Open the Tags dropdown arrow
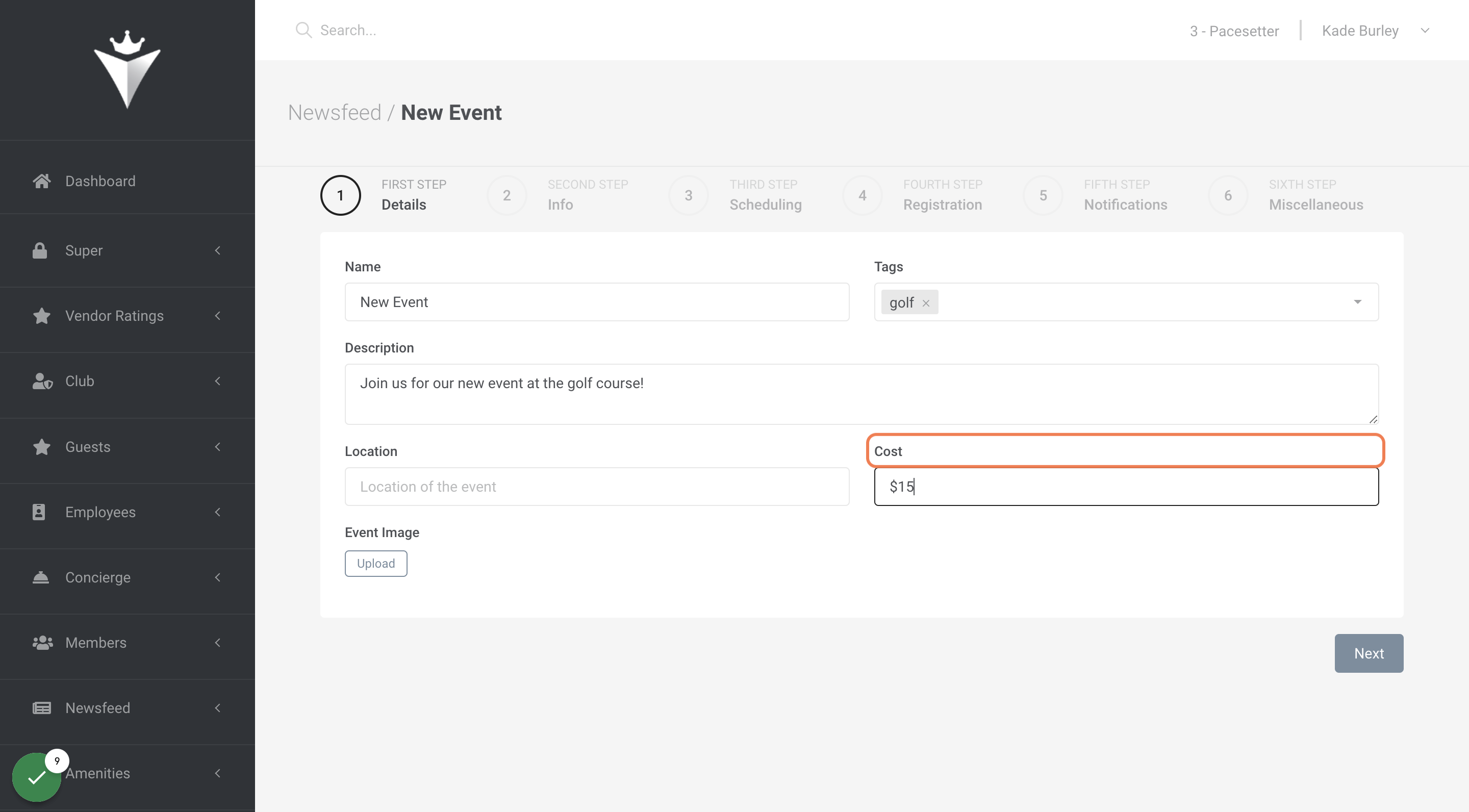The height and width of the screenshot is (812, 1469). 1357,301
